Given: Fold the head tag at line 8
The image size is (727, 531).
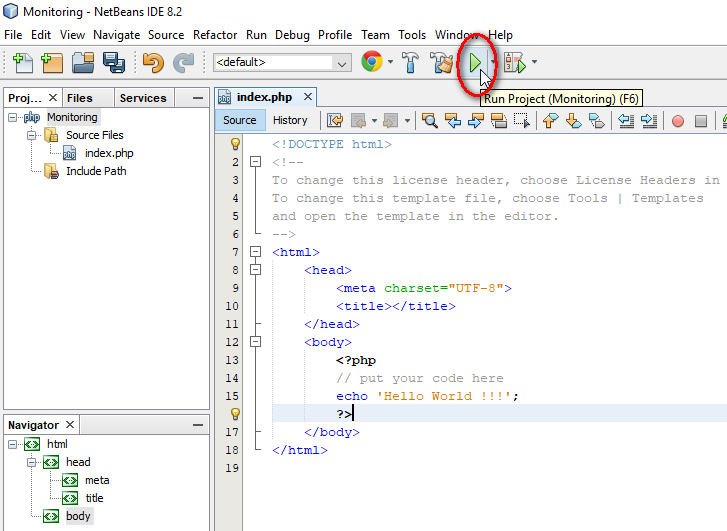Looking at the screenshot, I should 255,270.
